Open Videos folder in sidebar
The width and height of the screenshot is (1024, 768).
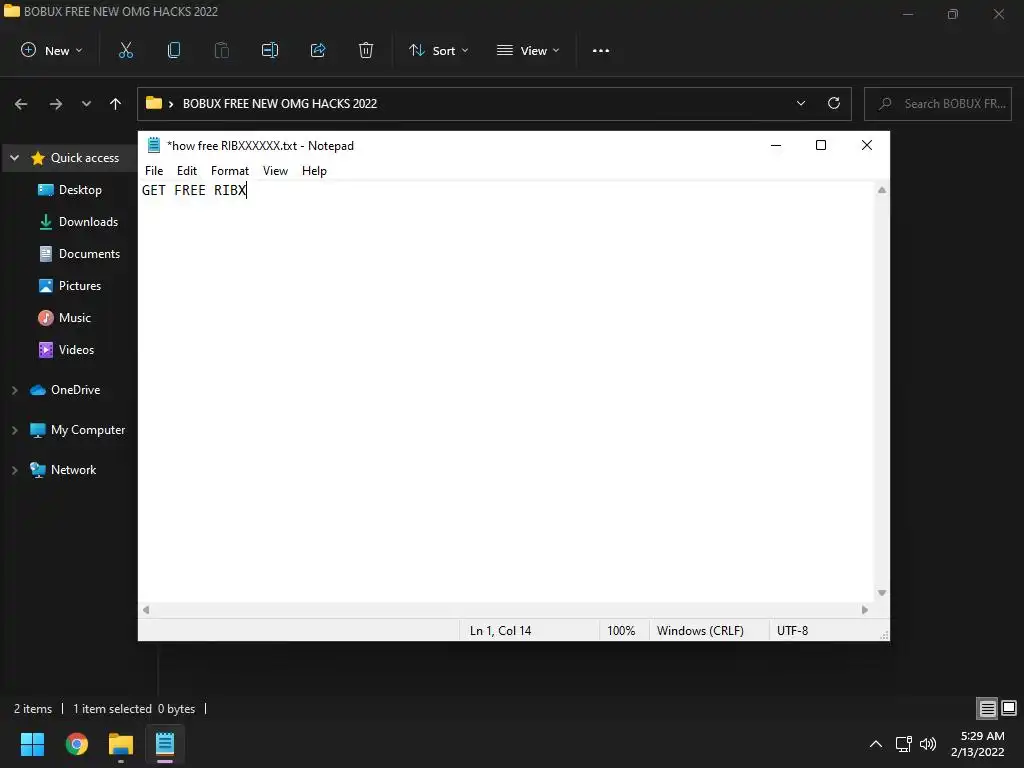pos(66,350)
